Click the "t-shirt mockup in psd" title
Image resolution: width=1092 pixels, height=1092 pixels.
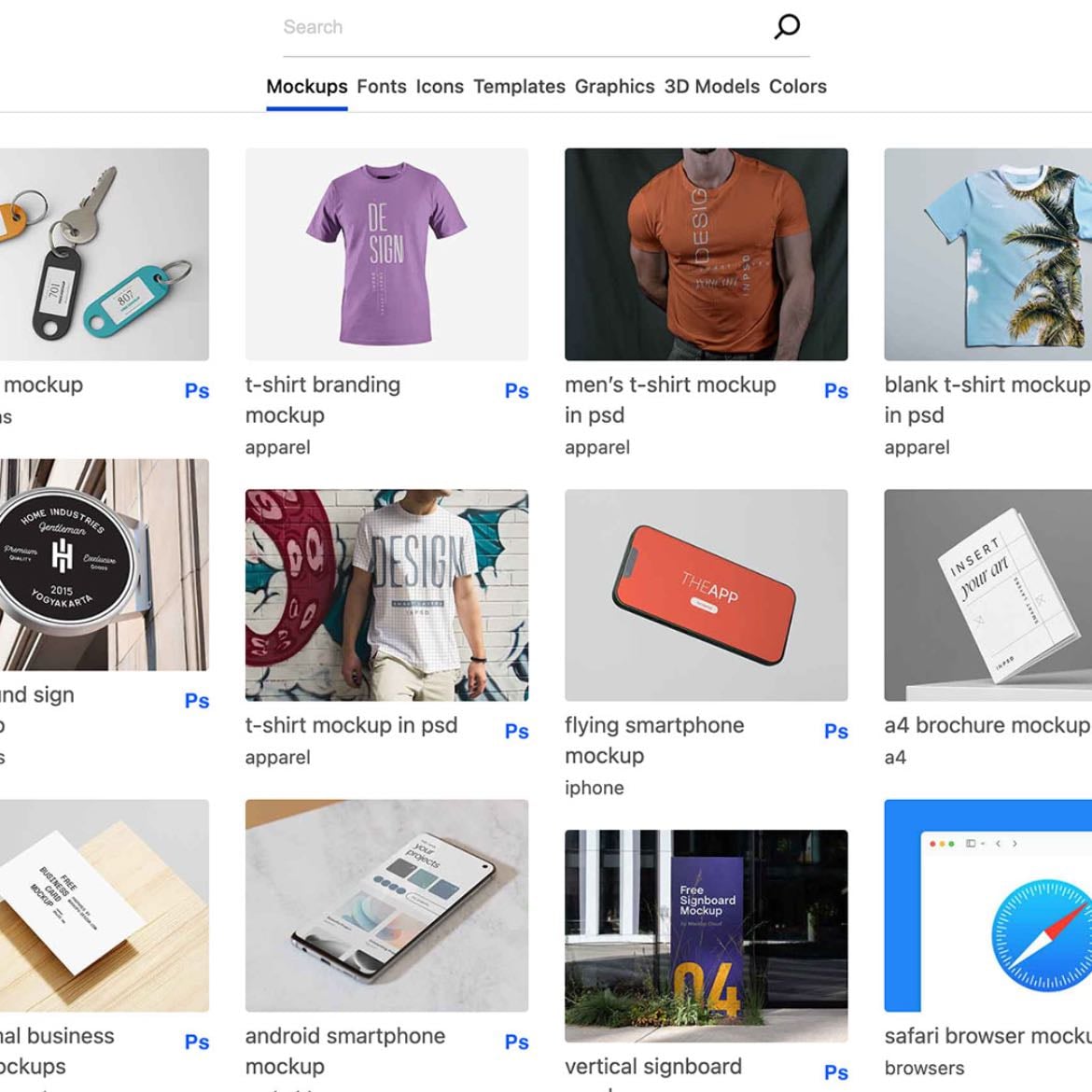351,725
